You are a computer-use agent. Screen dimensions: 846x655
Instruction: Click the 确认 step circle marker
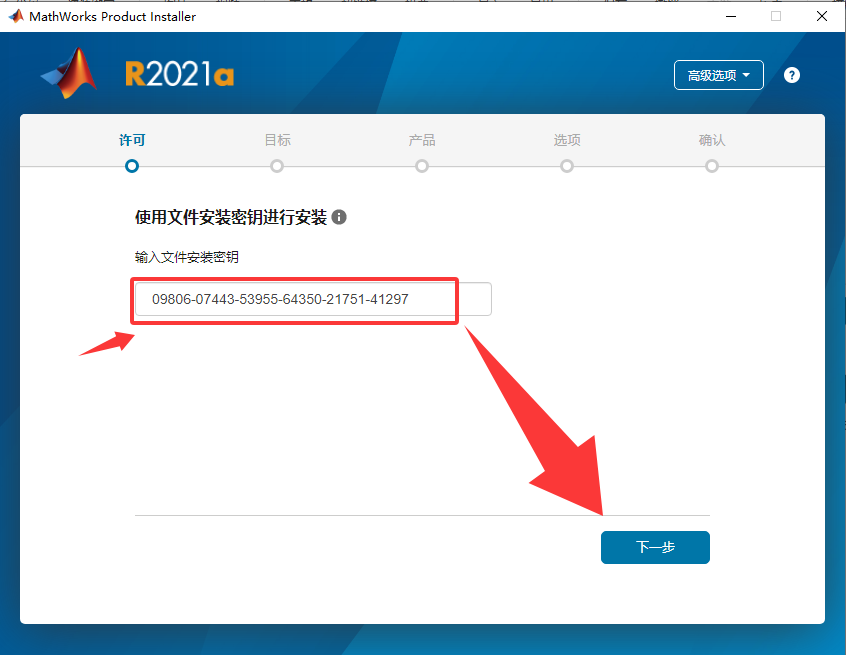tap(712, 166)
